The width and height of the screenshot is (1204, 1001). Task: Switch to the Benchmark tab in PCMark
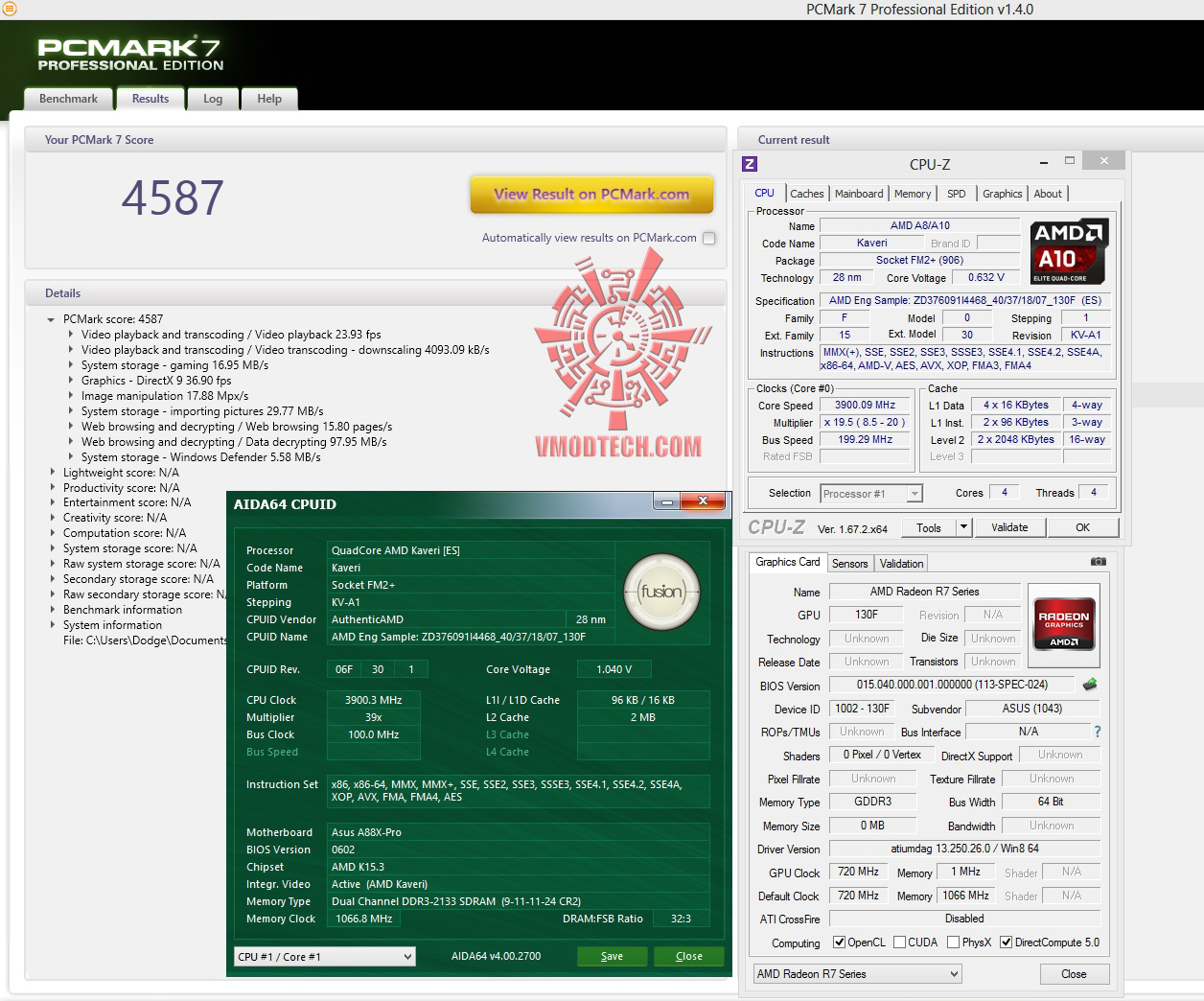pyautogui.click(x=68, y=99)
